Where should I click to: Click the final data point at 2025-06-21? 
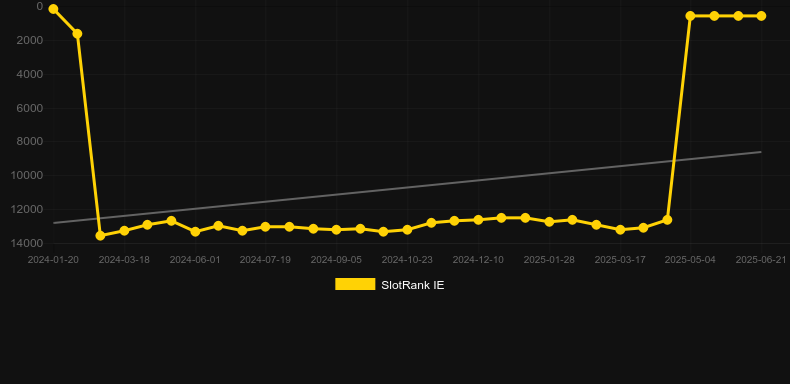(761, 16)
